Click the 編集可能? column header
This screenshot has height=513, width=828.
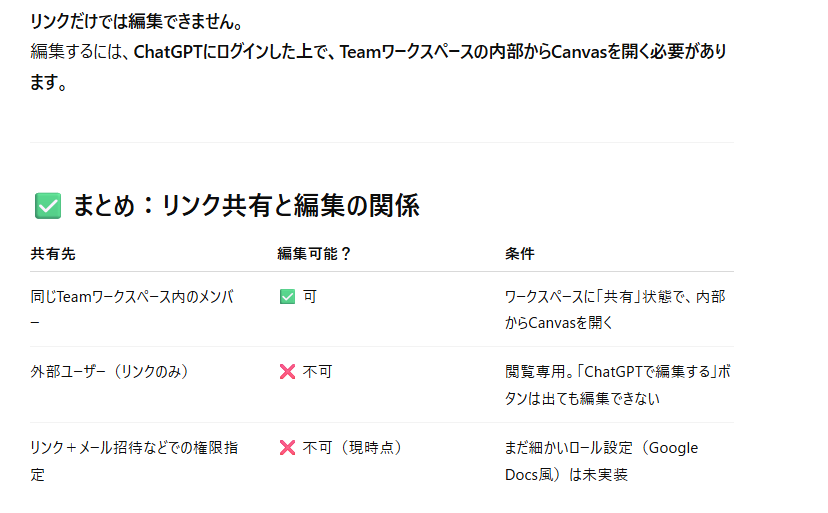pyautogui.click(x=314, y=254)
